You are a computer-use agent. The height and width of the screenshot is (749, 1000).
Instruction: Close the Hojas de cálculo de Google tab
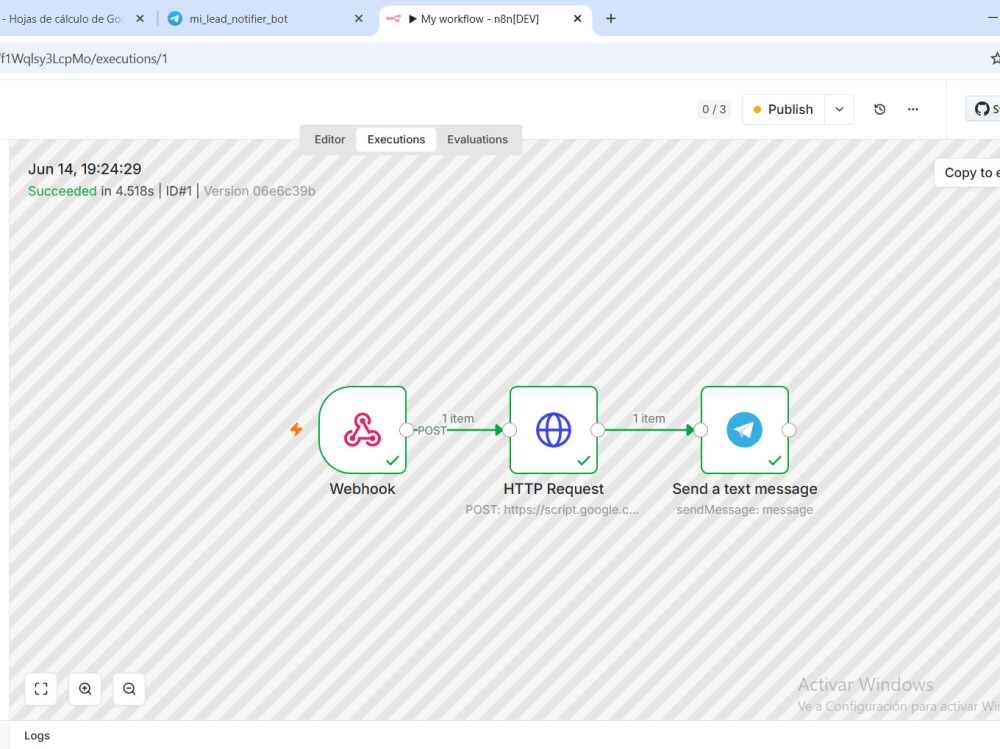tap(140, 19)
